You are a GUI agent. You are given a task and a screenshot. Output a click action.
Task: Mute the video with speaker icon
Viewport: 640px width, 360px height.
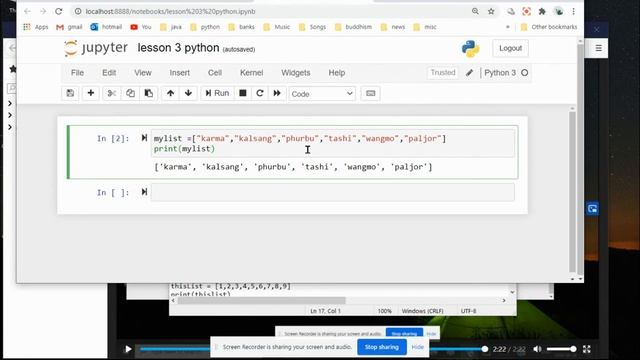click(x=537, y=349)
